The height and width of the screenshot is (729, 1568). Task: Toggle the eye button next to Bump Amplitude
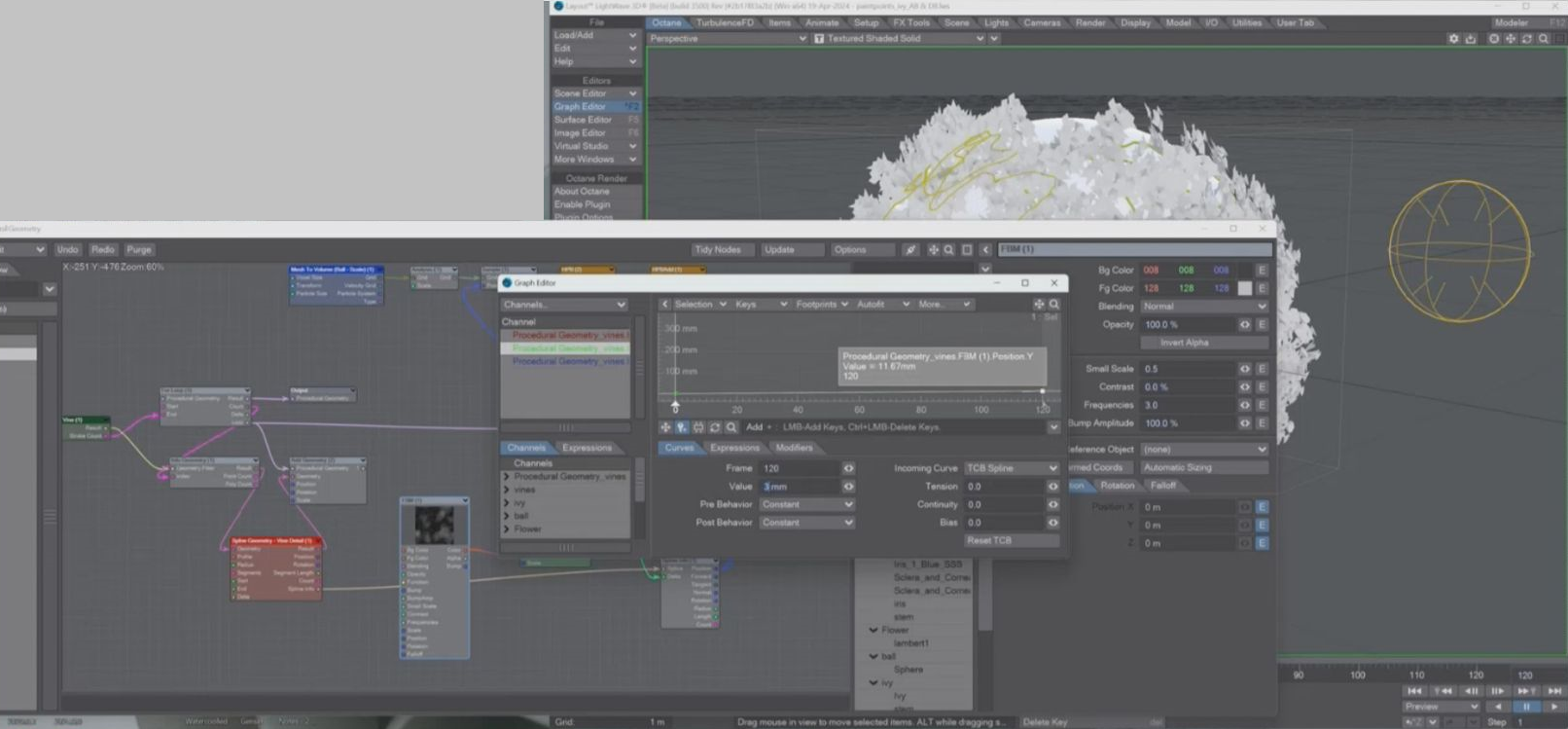[1244, 423]
